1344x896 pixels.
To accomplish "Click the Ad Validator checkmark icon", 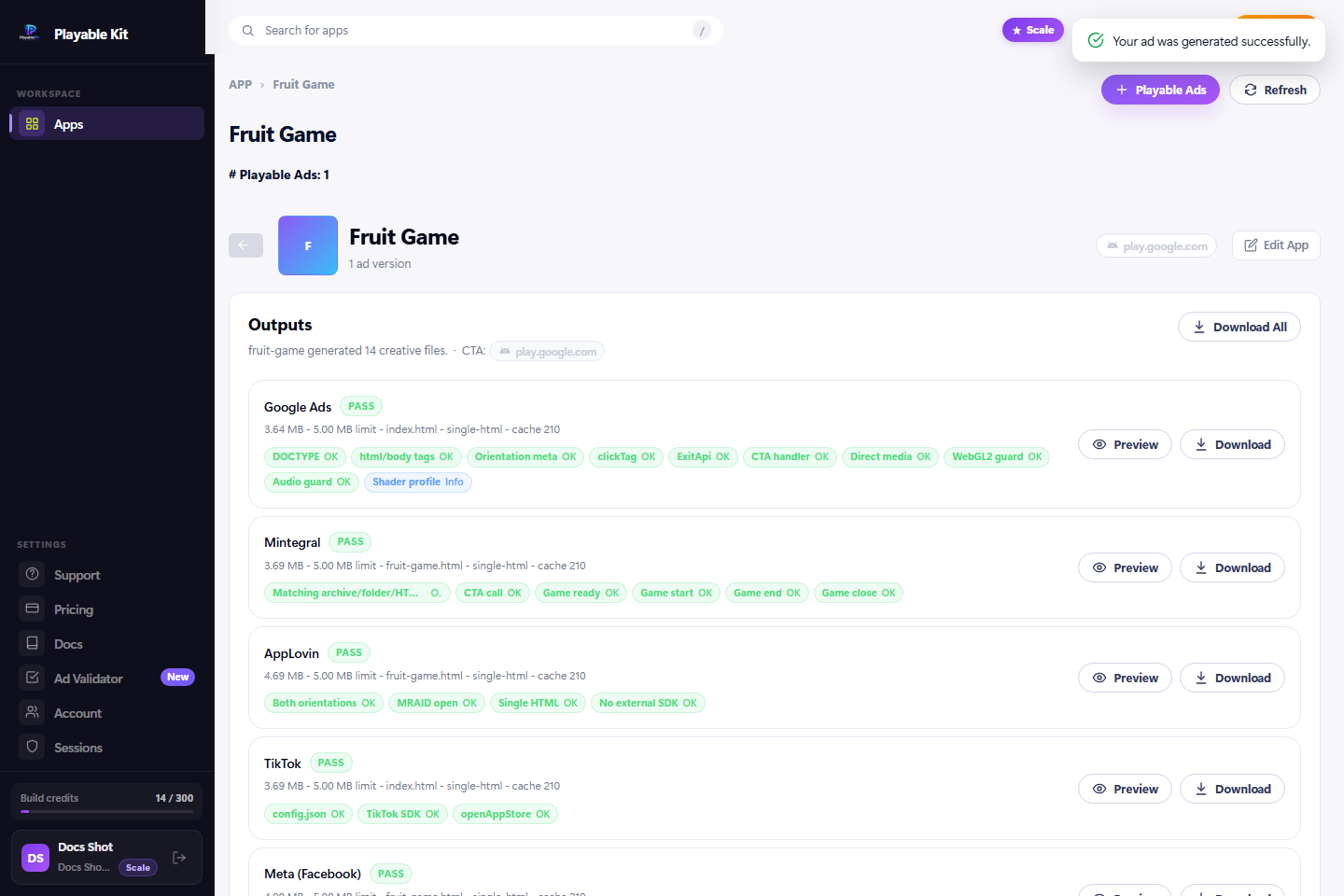I will click(32, 678).
